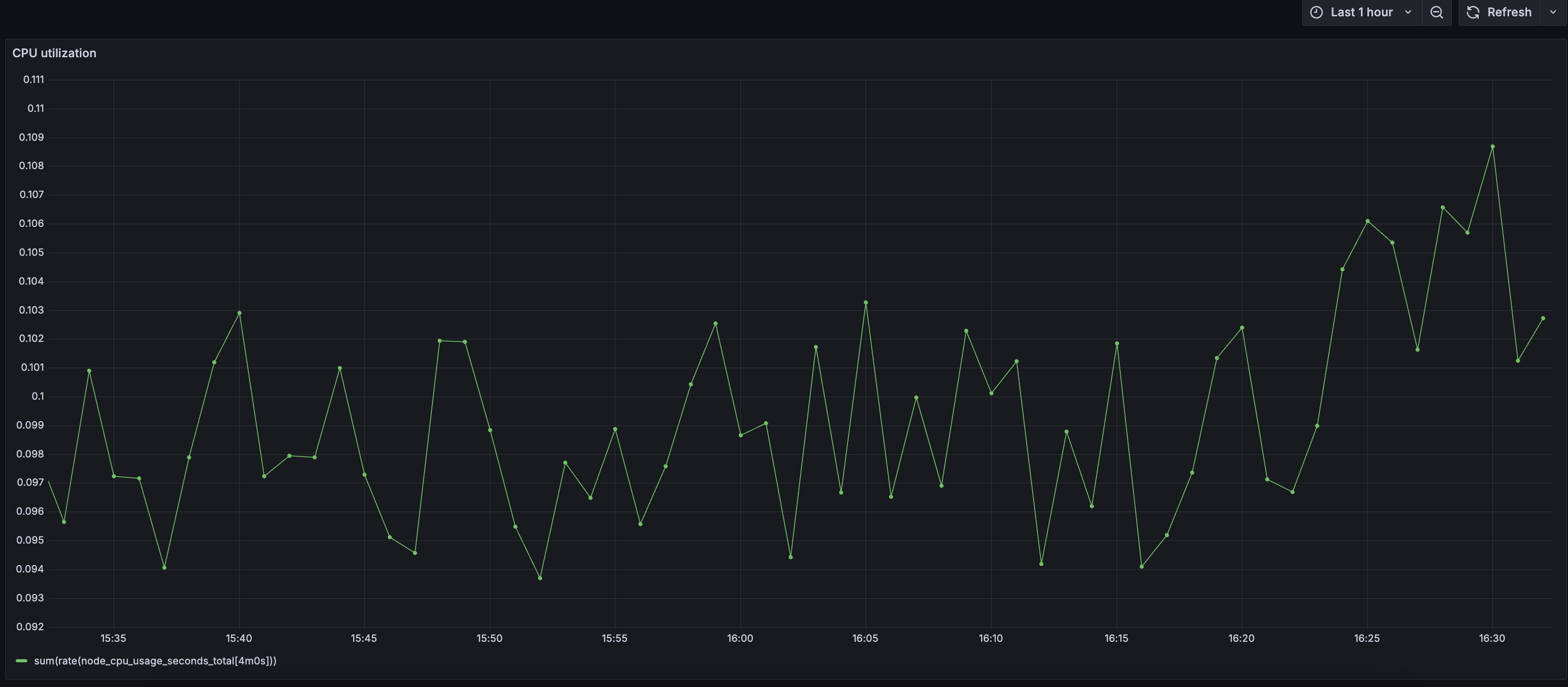Click the green legend color line swatch
The height and width of the screenshot is (687, 1568).
click(22, 660)
